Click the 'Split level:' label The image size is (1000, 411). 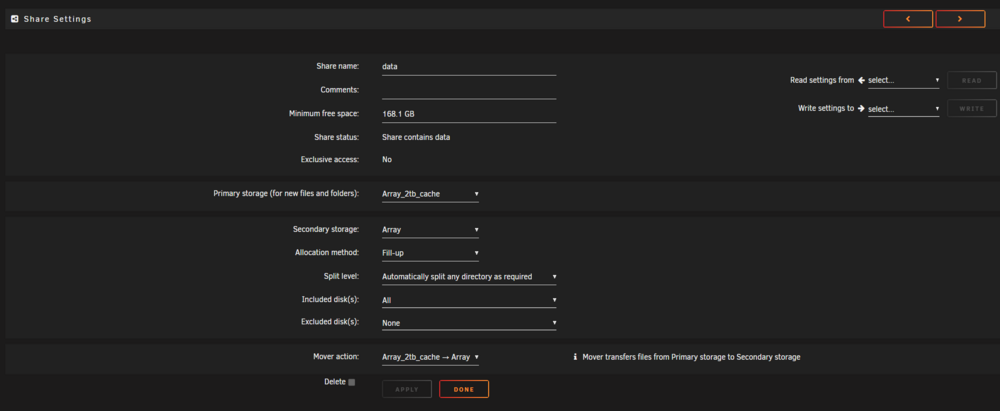coord(342,276)
